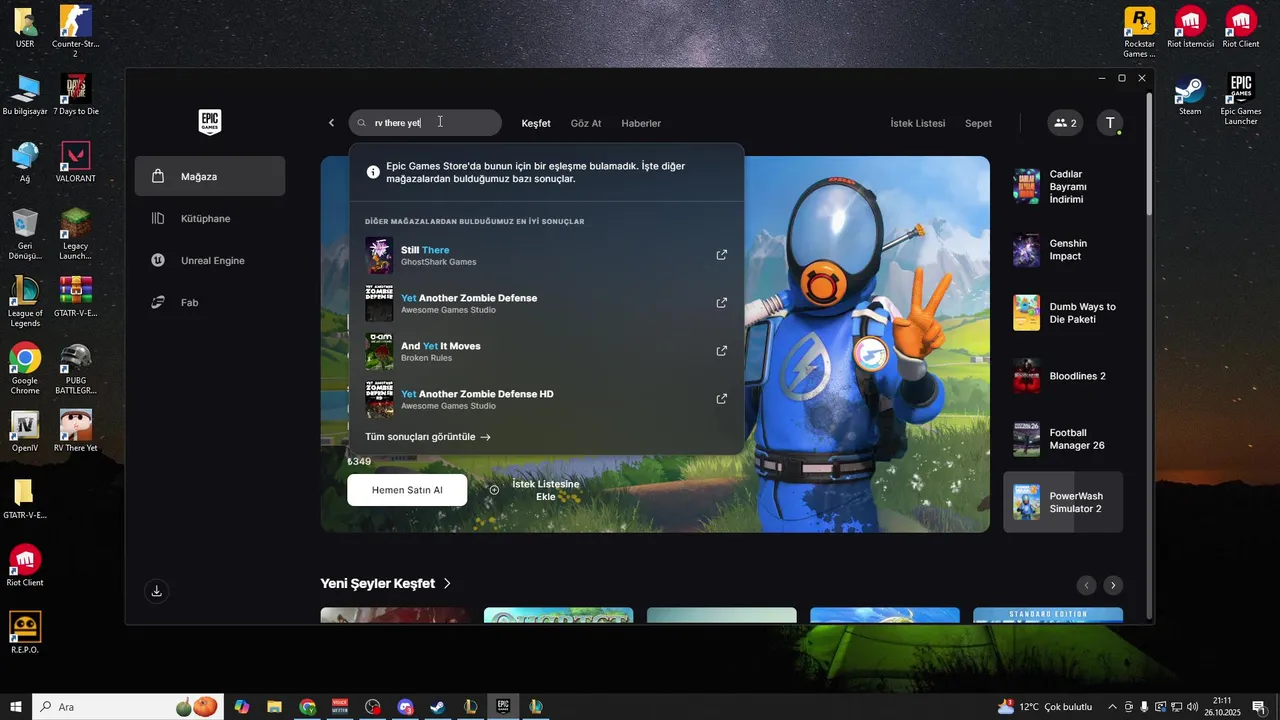This screenshot has width=1280, height=720.
Task: Open external link for Yet Another Zombie Defense HD
Action: [722, 399]
